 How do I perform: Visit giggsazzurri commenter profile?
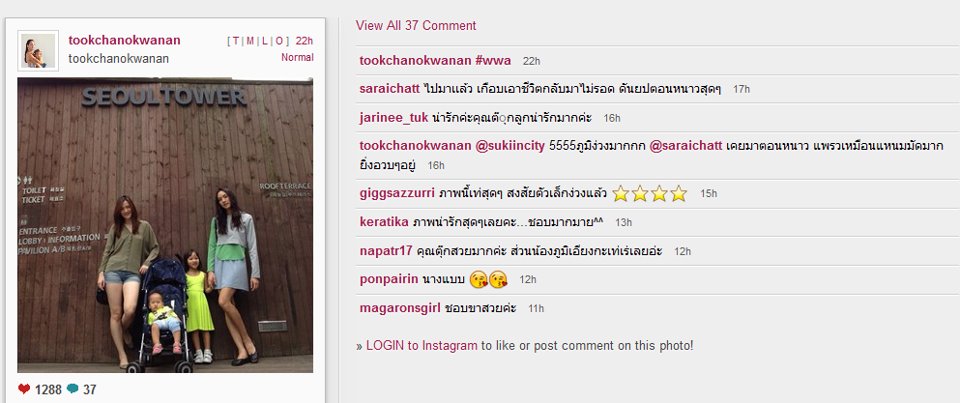pyautogui.click(x=397, y=194)
